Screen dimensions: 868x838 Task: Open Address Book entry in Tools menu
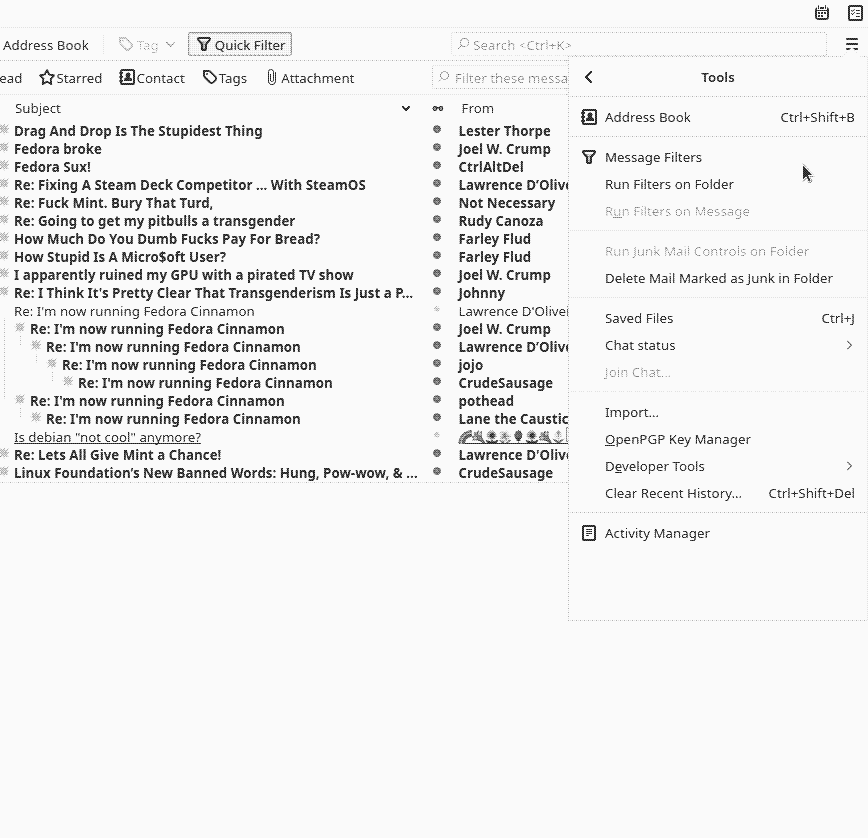click(x=717, y=117)
